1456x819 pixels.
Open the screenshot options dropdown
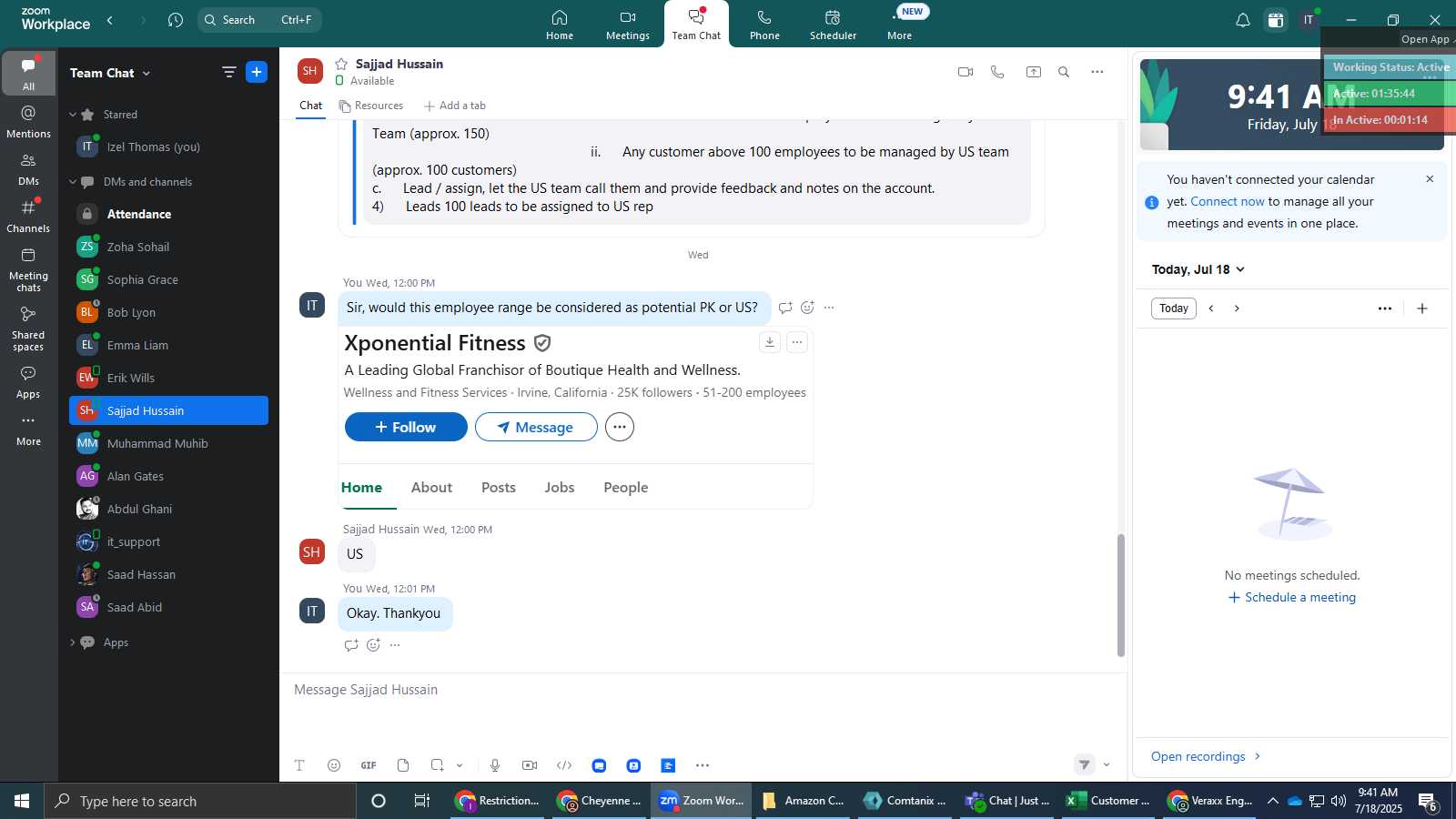(x=460, y=765)
